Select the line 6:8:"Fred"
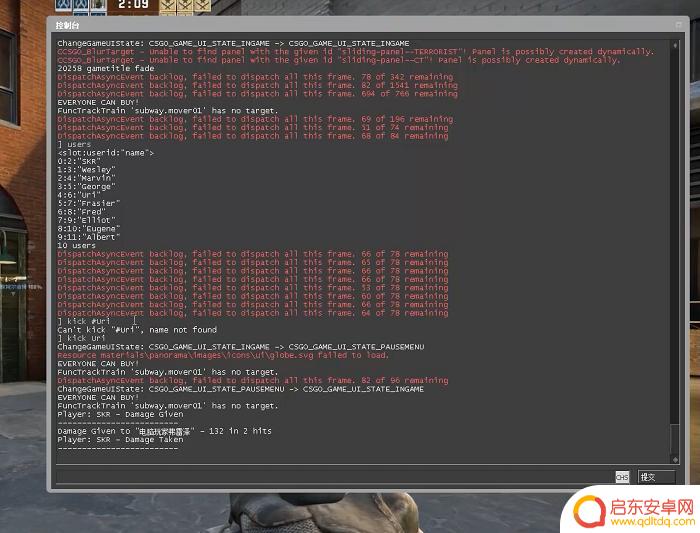The image size is (700, 533). 81,212
